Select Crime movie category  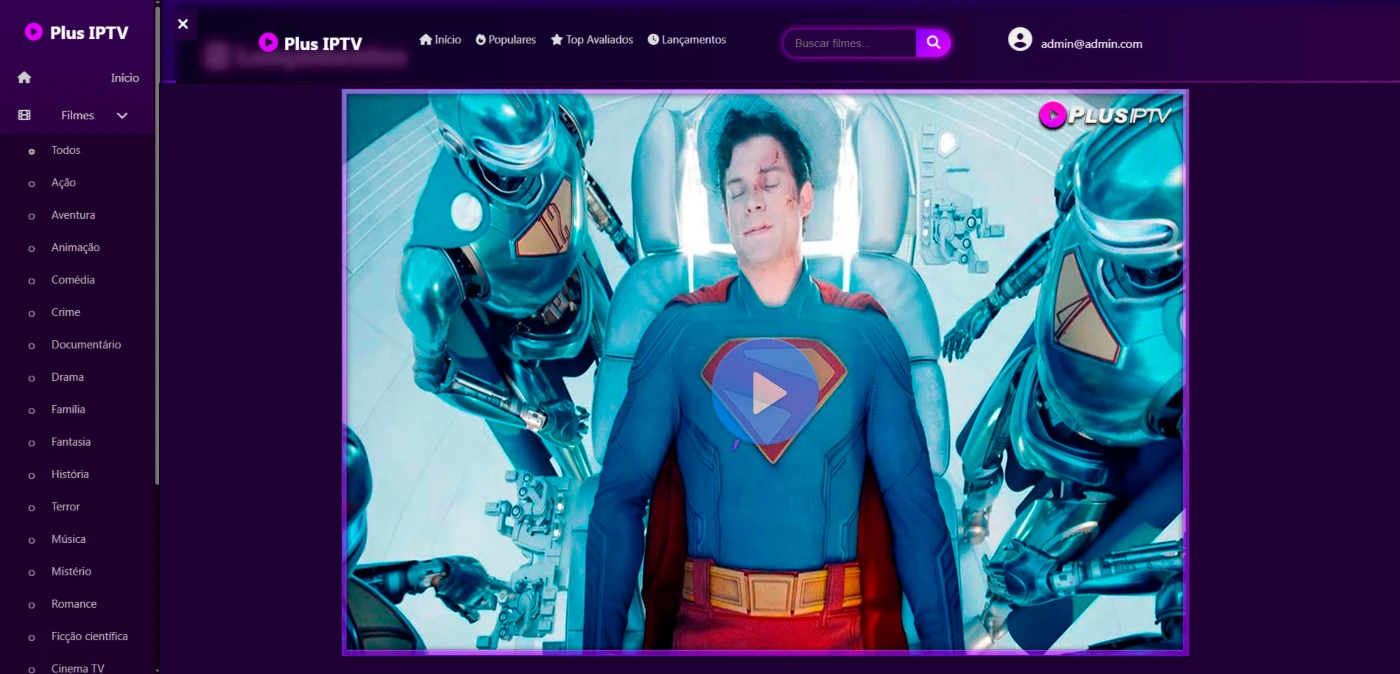pos(66,312)
